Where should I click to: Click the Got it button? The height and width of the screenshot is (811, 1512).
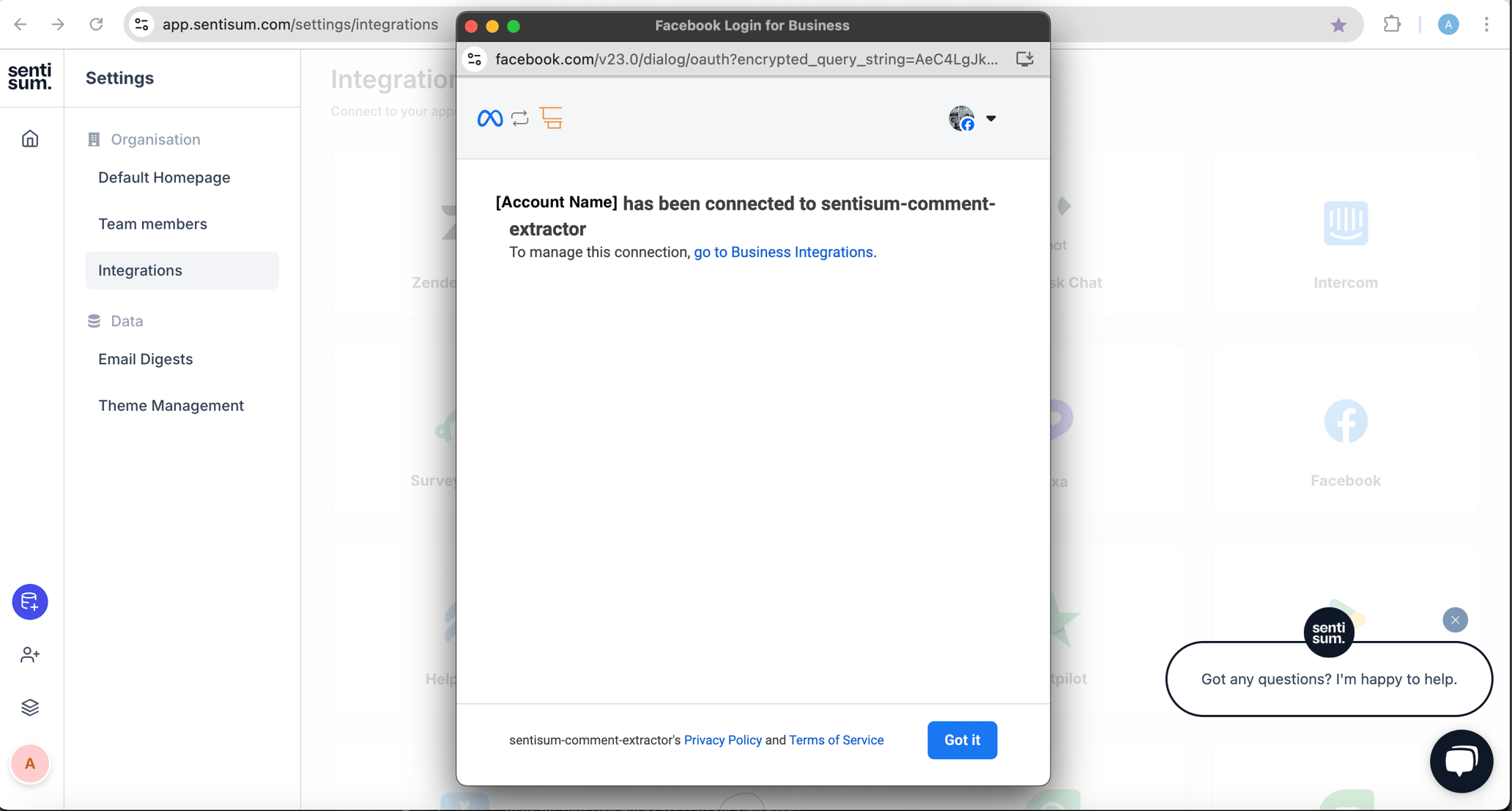962,740
